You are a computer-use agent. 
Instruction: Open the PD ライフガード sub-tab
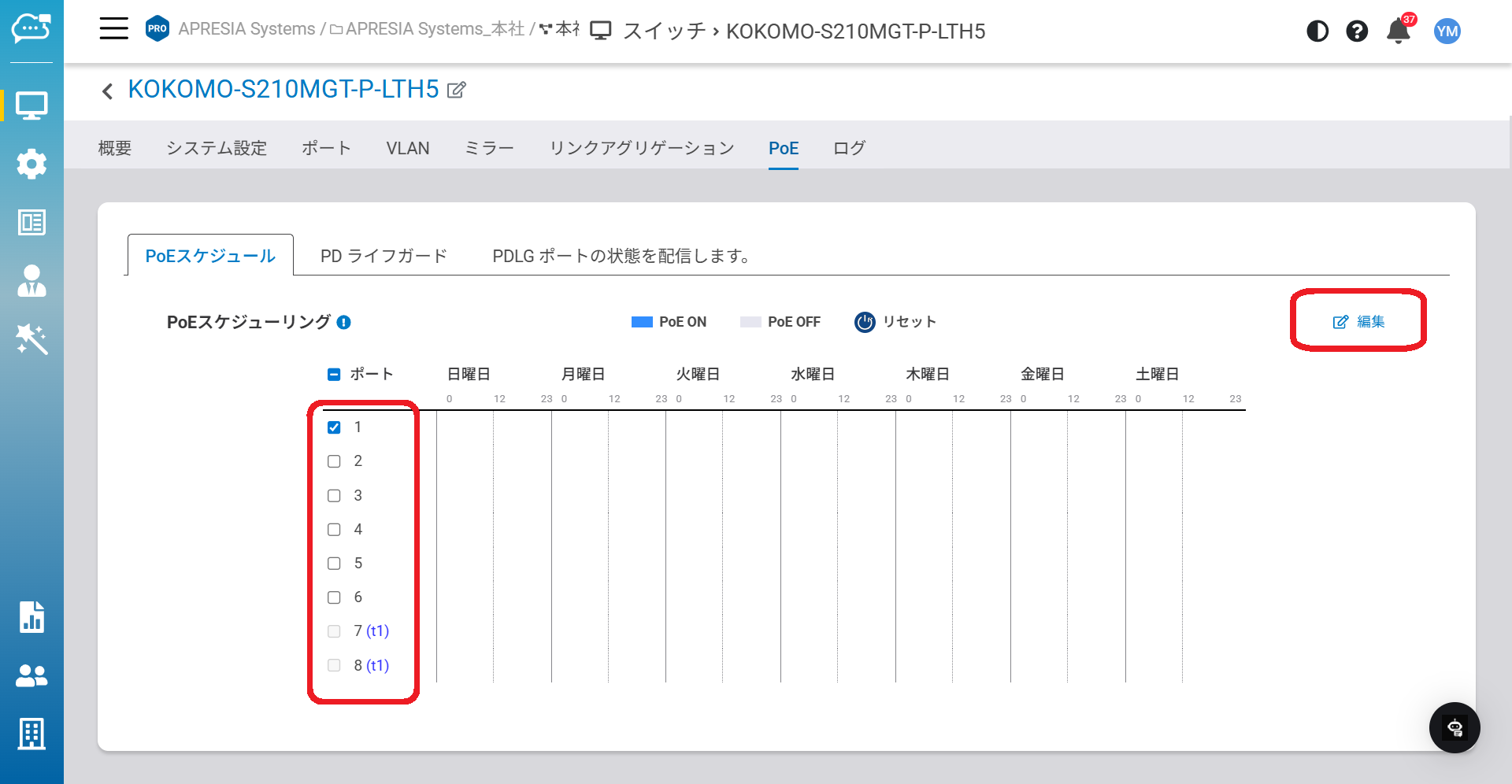point(384,256)
